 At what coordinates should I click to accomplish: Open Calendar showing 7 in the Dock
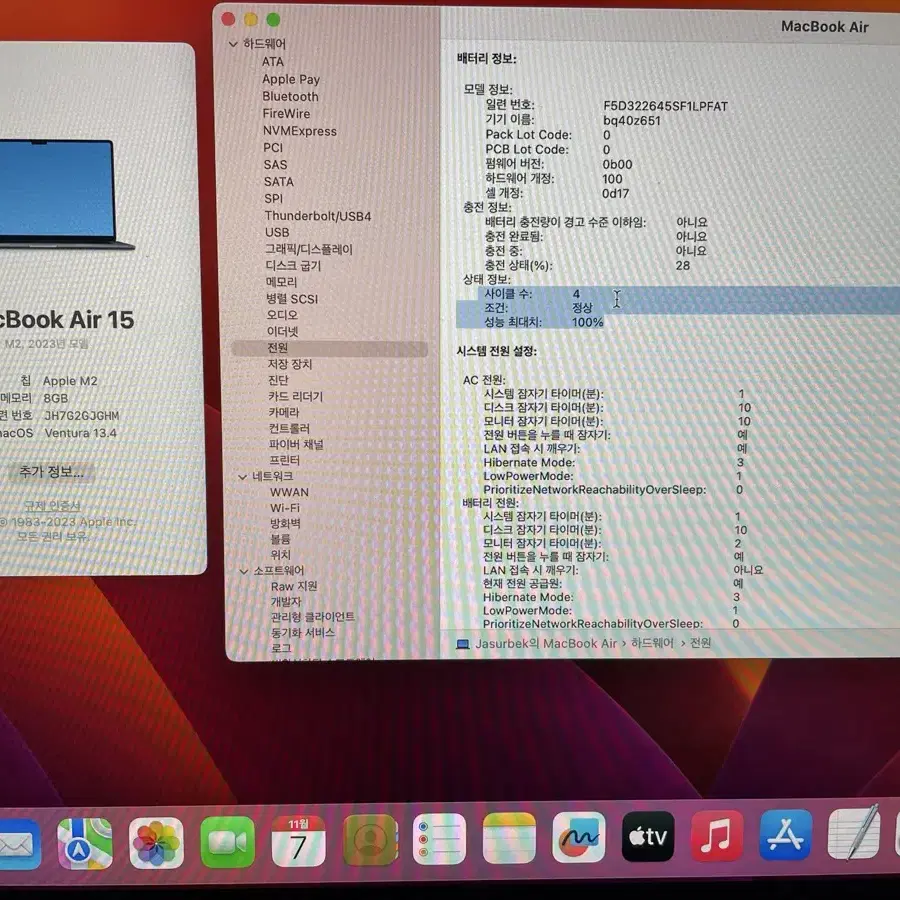click(298, 841)
